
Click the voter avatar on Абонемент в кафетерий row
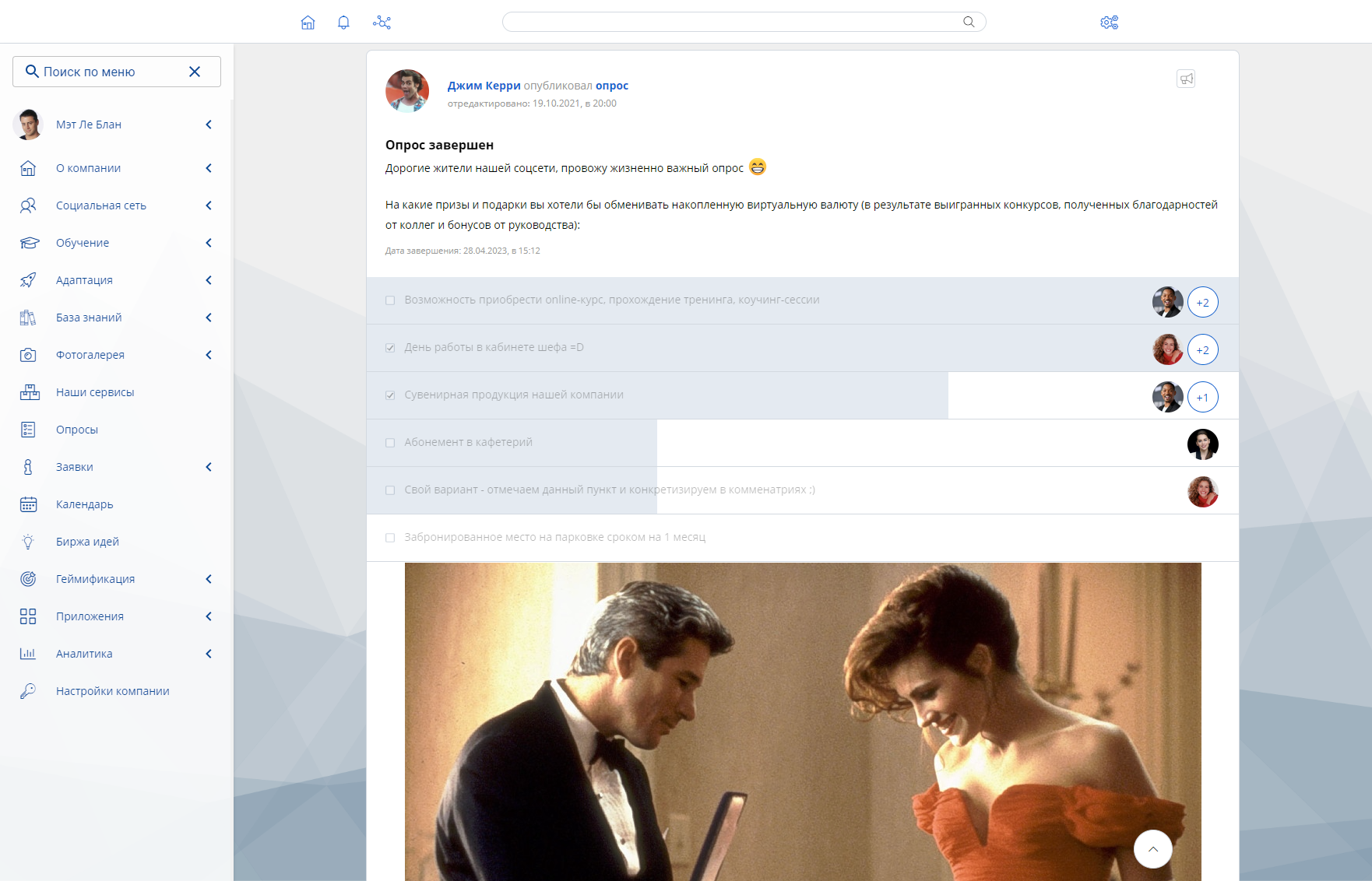(x=1203, y=444)
